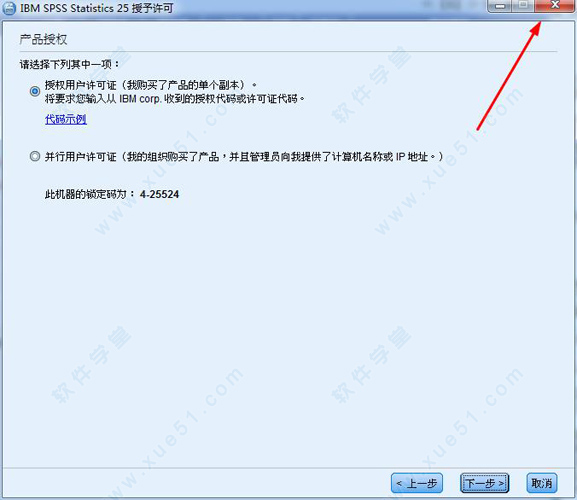Select the 授权用户许可证 radio button
The image size is (577, 500).
point(35,91)
